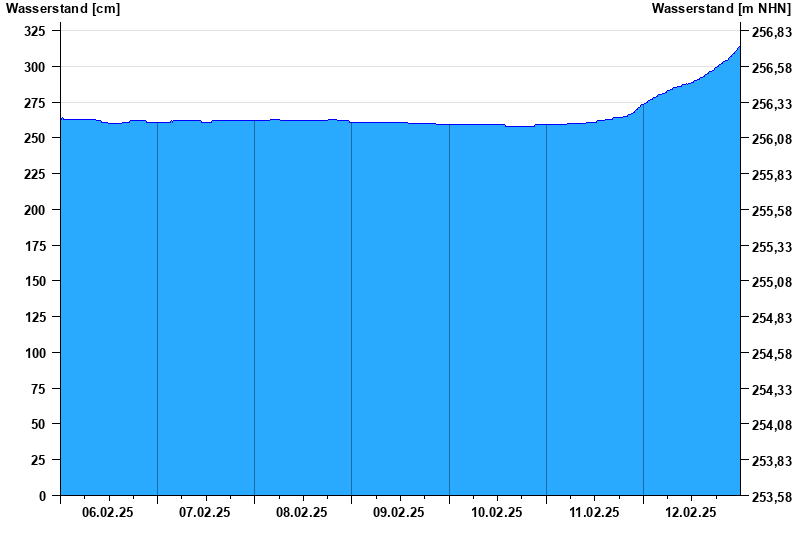Screen dimensions: 800x550
Task: Click the 254,08 value on right axis
Action: pos(772,425)
